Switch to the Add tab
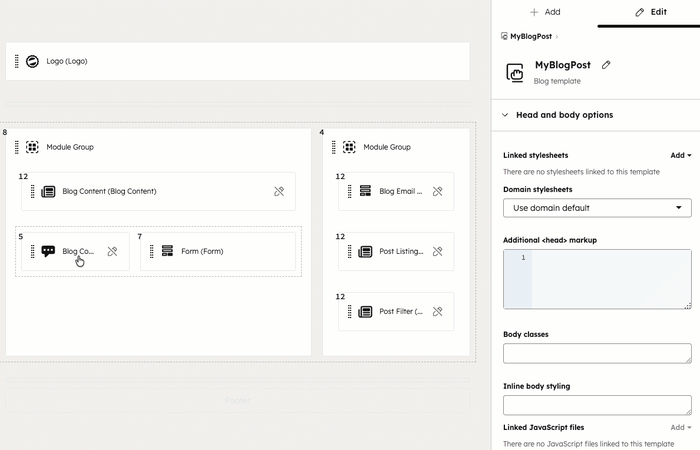Viewport: 700px width, 450px height. point(545,12)
